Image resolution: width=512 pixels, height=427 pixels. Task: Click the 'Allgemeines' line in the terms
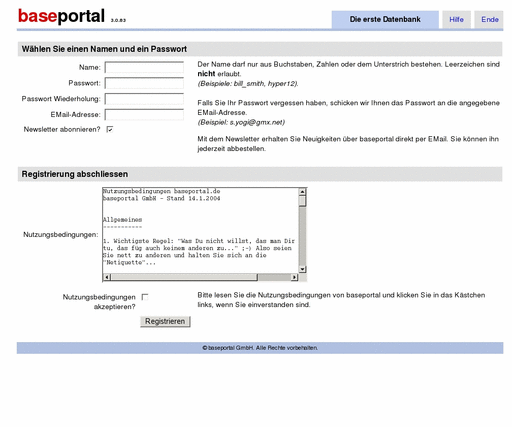tap(122, 220)
